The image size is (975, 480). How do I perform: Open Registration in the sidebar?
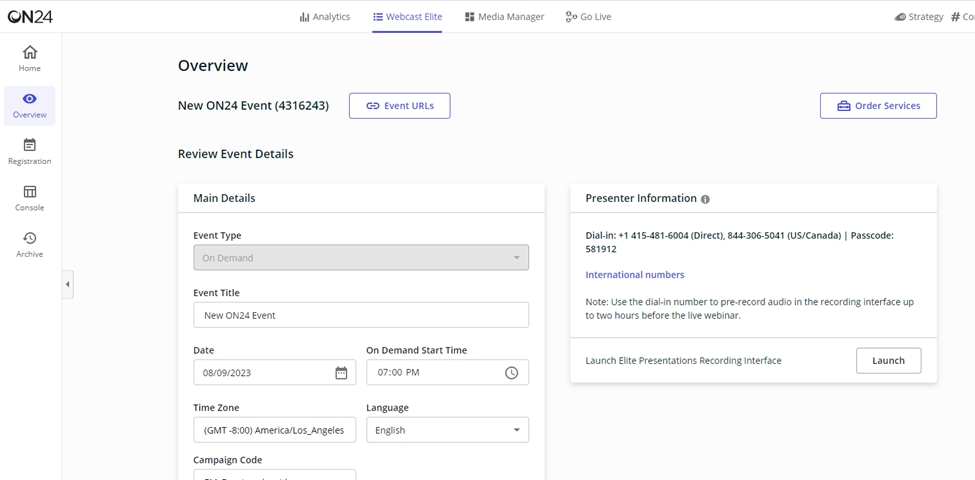tap(30, 152)
